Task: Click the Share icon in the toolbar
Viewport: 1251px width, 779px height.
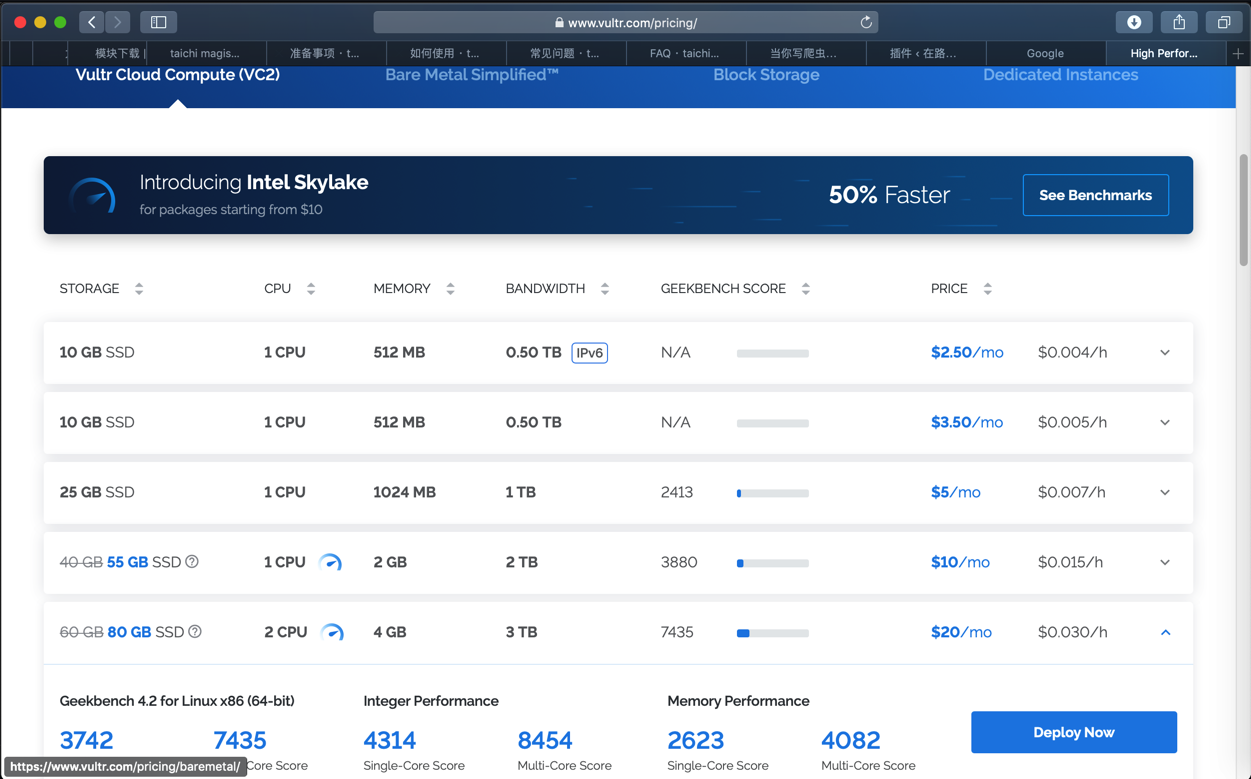Action: coord(1179,22)
